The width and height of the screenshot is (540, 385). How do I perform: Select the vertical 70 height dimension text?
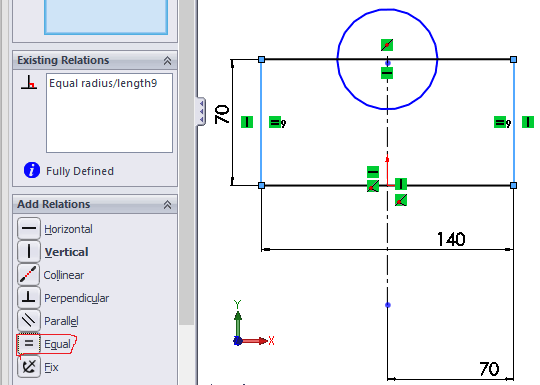(222, 114)
